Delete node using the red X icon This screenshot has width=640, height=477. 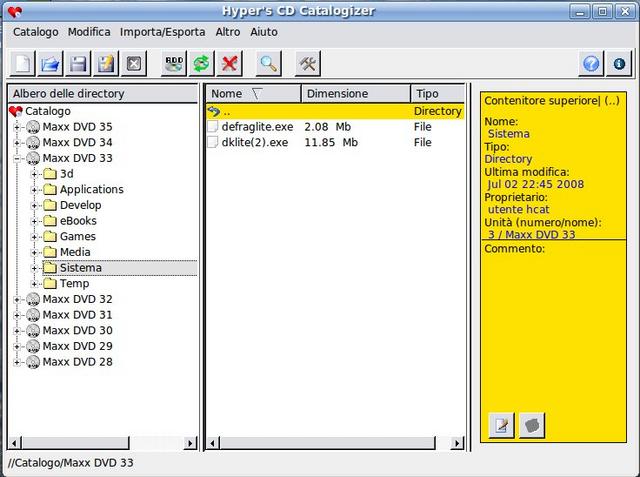[x=229, y=64]
